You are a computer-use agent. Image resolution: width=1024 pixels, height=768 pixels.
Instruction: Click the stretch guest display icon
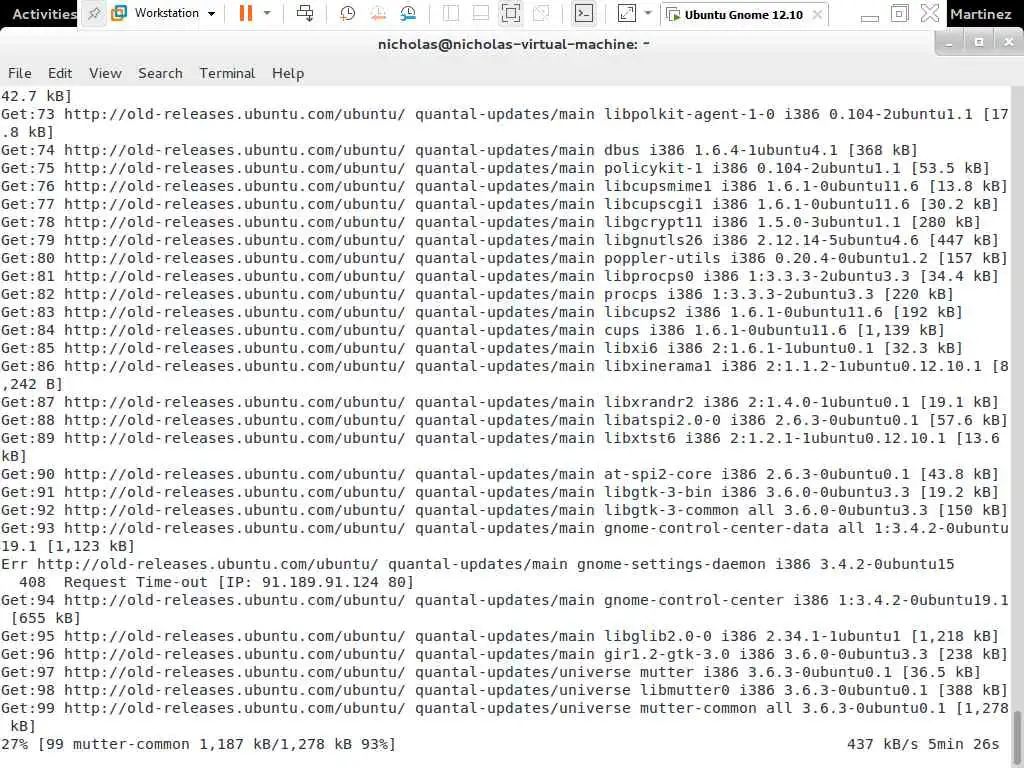pyautogui.click(x=626, y=13)
